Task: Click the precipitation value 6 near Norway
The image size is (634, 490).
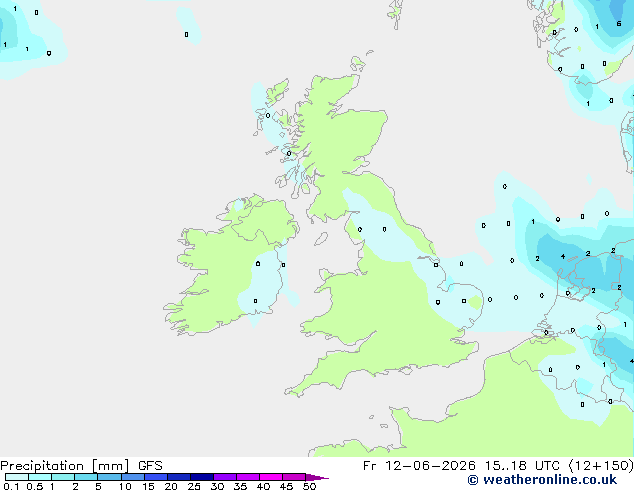Action: click(x=619, y=24)
